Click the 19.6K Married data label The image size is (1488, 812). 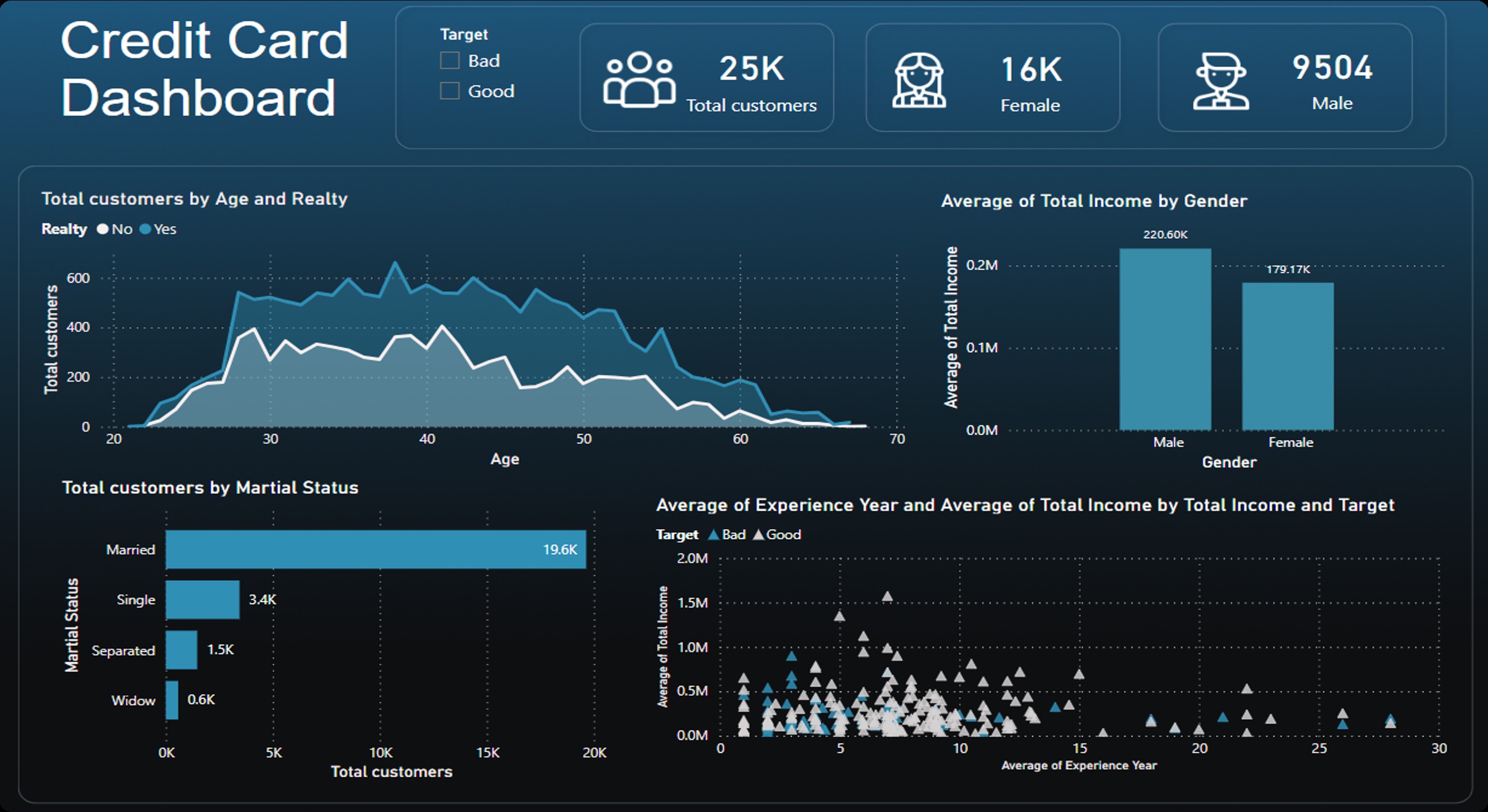tap(560, 550)
